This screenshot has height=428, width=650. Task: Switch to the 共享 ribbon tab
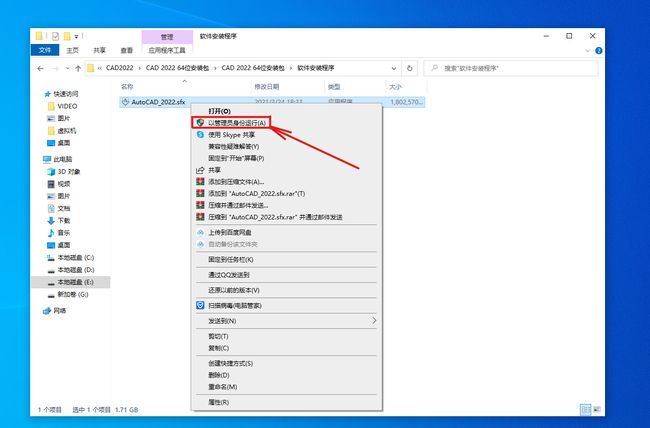coord(99,50)
